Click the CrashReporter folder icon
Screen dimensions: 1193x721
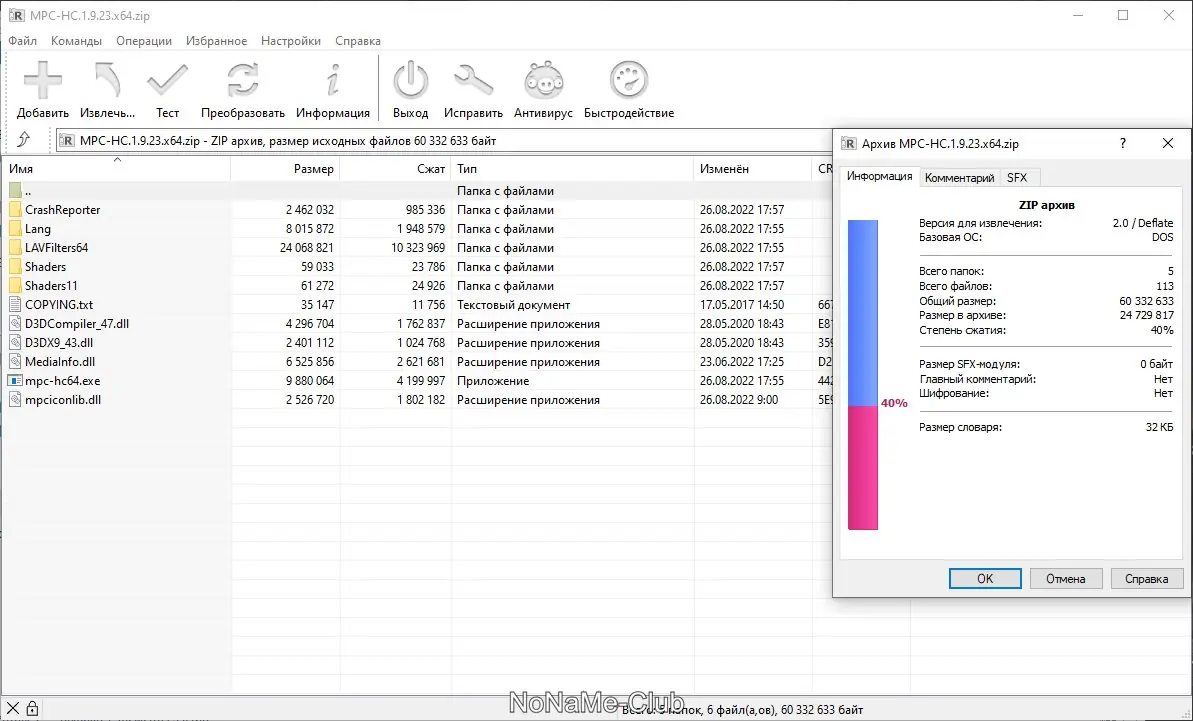[x=15, y=210]
